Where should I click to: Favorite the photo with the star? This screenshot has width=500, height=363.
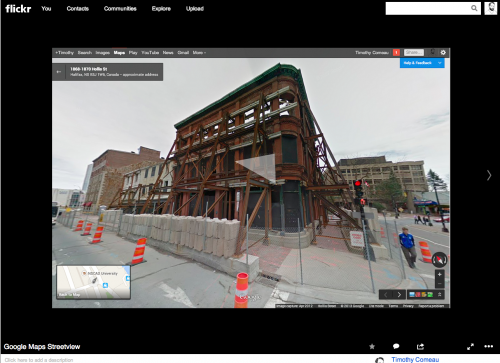tap(372, 346)
